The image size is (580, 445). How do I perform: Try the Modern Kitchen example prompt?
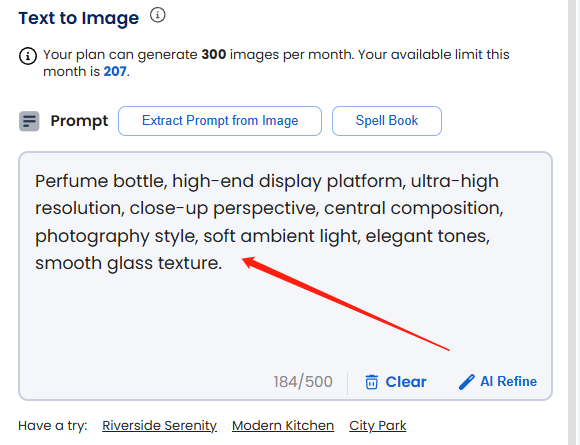pyautogui.click(x=283, y=426)
